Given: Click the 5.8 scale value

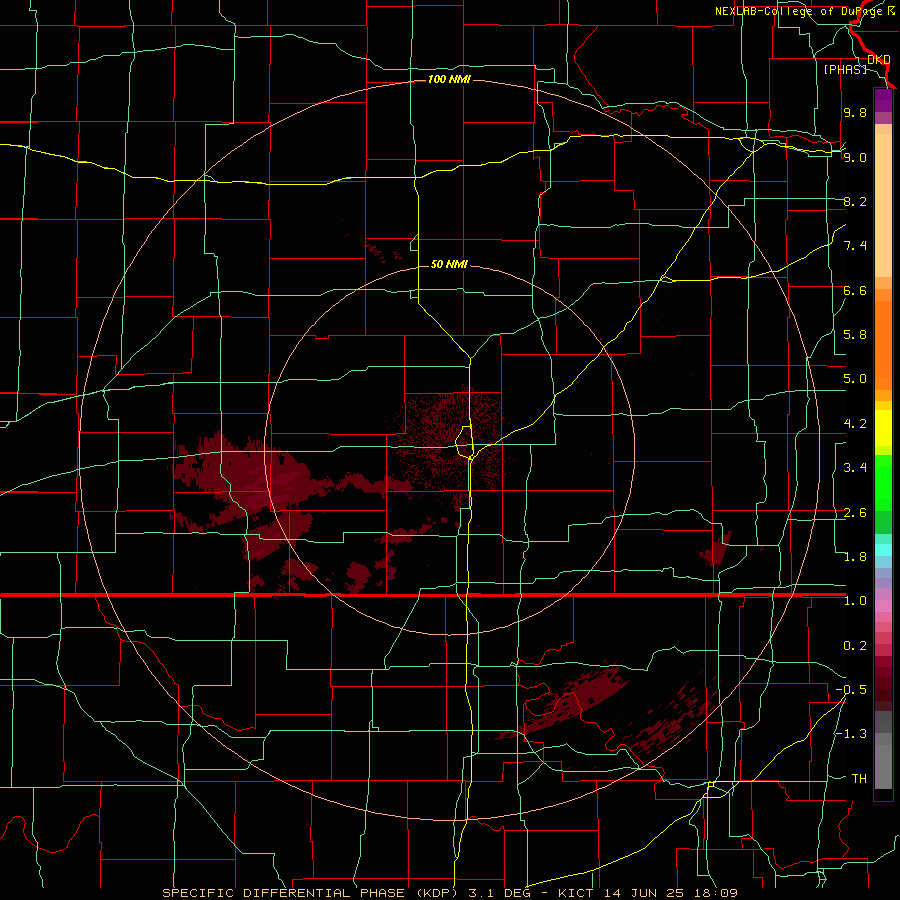Looking at the screenshot, I should pyautogui.click(x=855, y=335).
